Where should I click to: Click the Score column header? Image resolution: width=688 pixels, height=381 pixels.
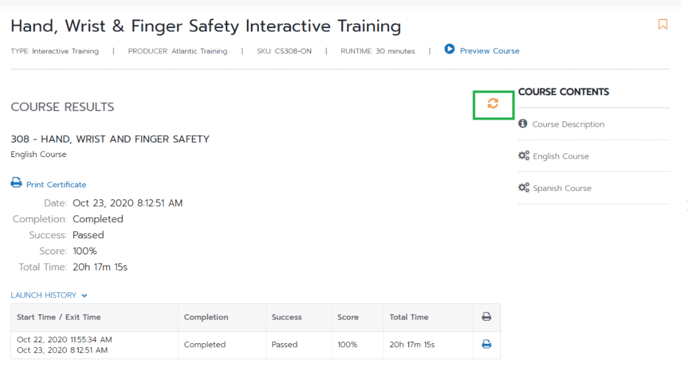click(x=348, y=317)
